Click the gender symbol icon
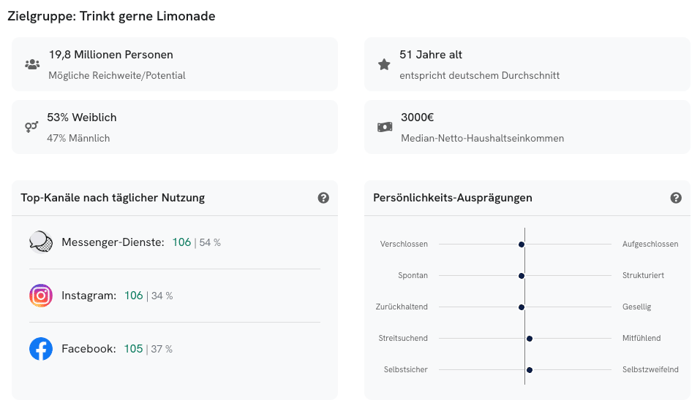Image resolution: width=700 pixels, height=408 pixels. coord(31,127)
